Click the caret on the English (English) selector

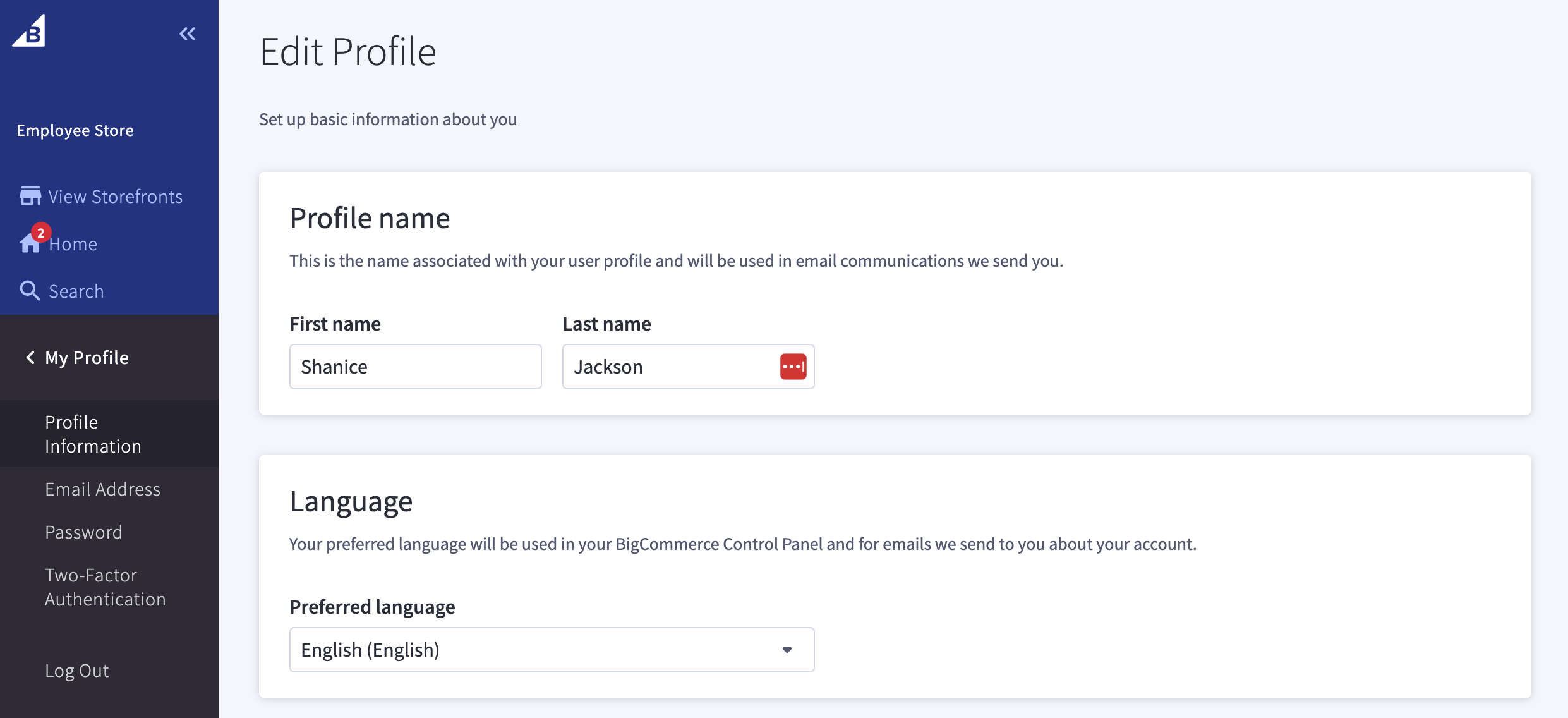[787, 649]
